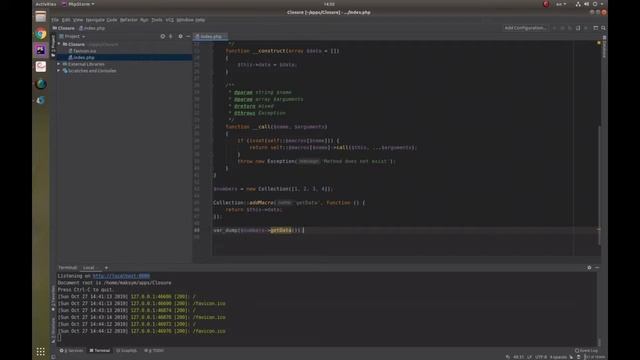Click Activities in the top bar
640x360 pixels.
point(46,4)
